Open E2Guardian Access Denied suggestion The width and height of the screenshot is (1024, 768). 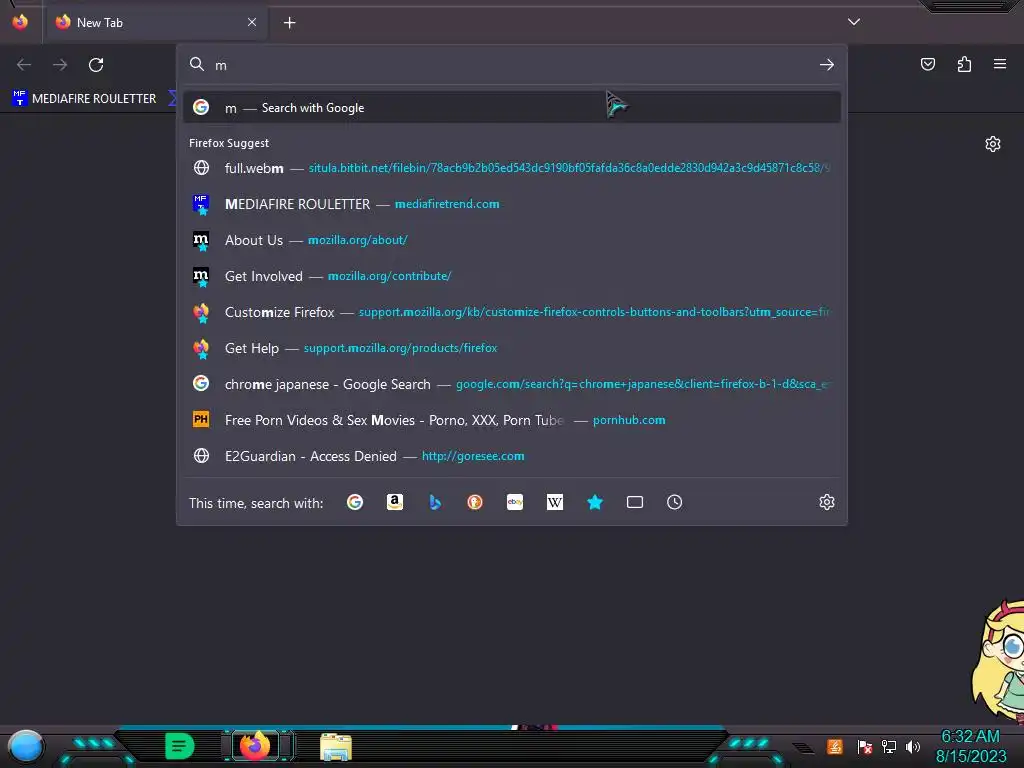(x=512, y=456)
